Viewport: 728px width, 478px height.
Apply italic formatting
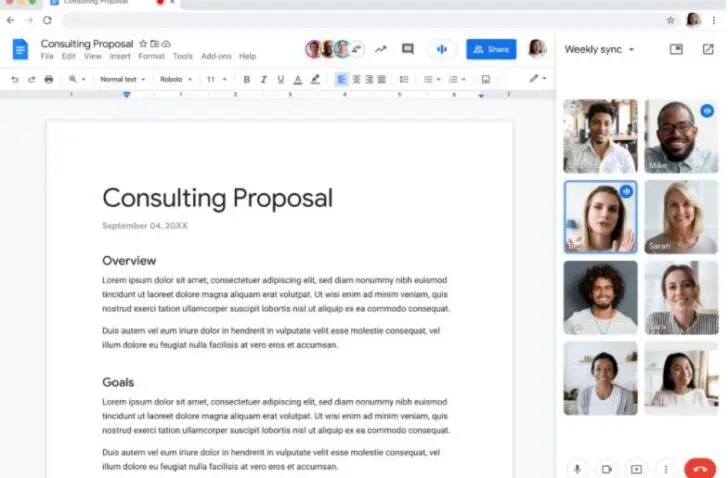click(x=263, y=79)
